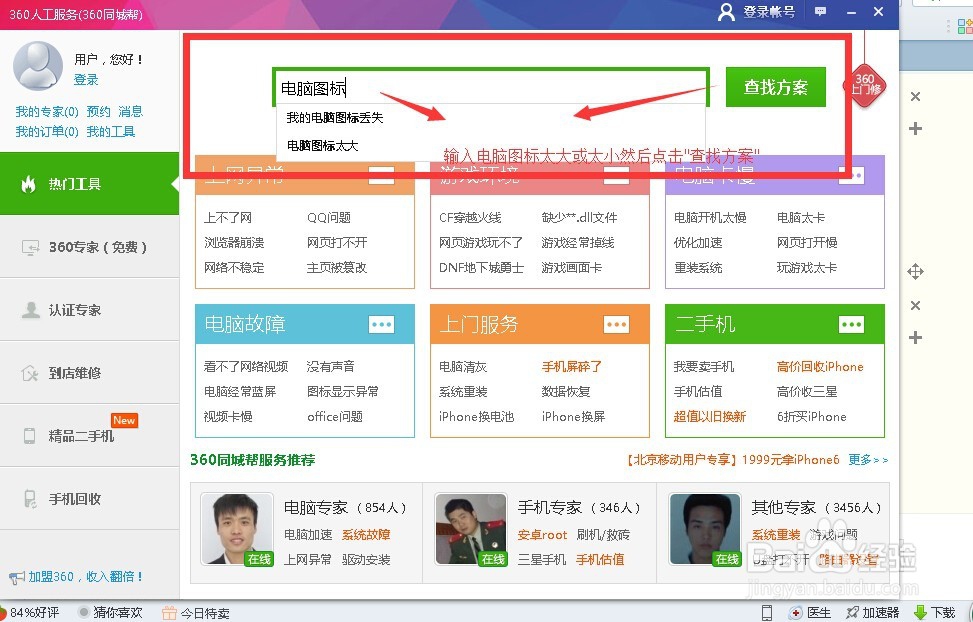The image size is (973, 622).
Task: Expand more options in 电脑卡慢 card
Action: (x=851, y=176)
